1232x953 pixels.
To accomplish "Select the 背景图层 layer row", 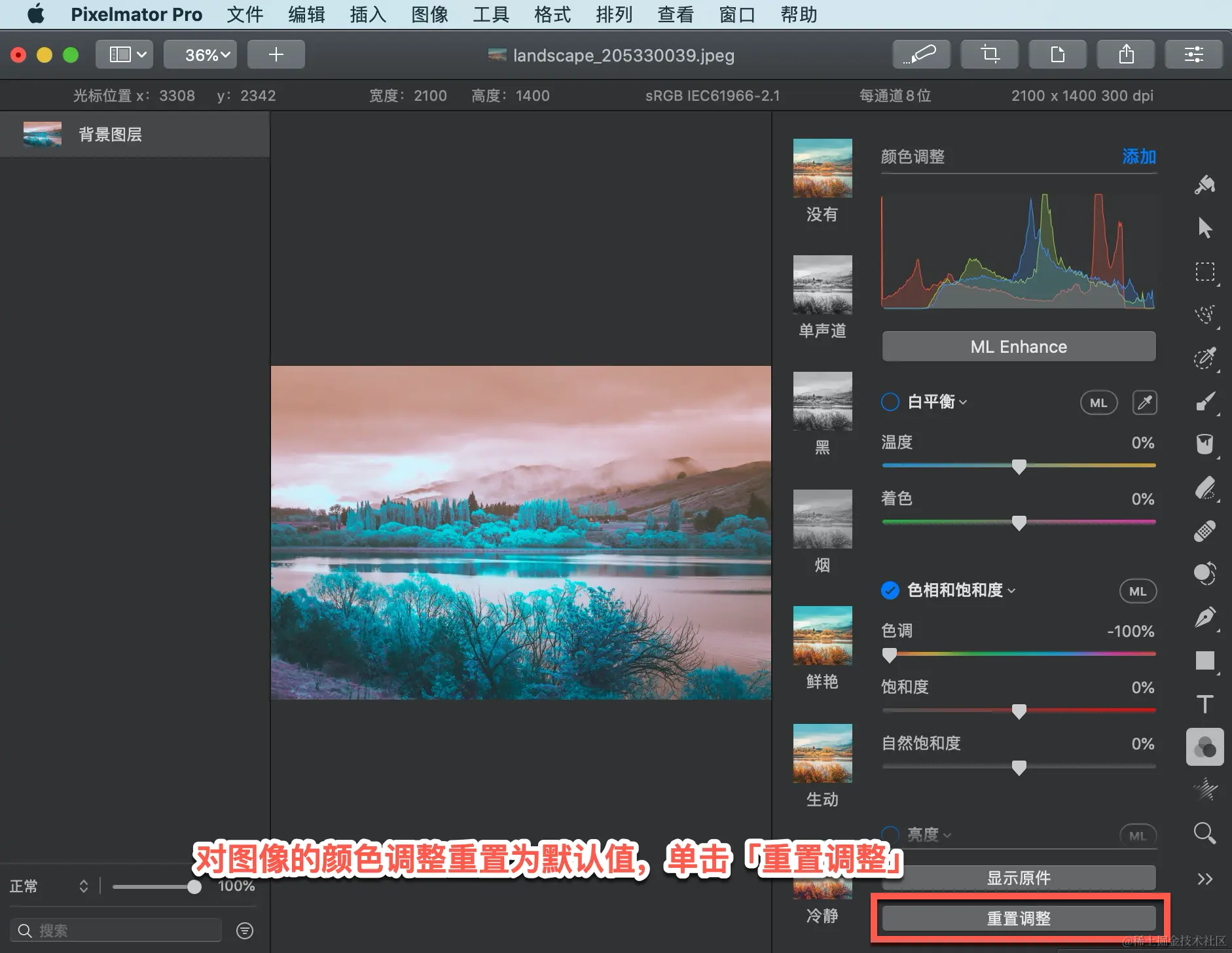I will pyautogui.click(x=135, y=134).
